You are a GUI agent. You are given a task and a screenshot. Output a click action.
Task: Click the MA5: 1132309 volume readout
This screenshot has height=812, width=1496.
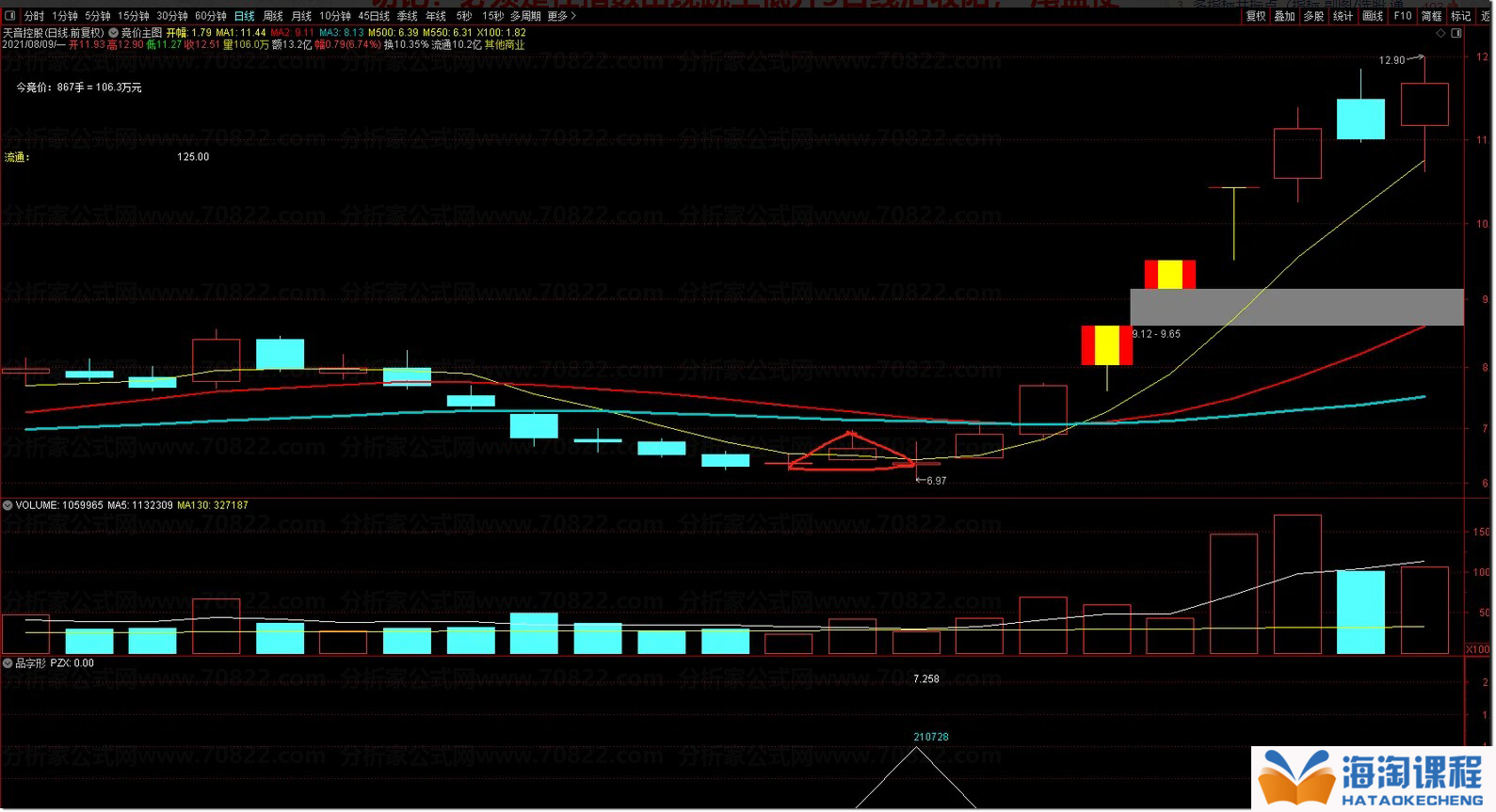coord(140,505)
